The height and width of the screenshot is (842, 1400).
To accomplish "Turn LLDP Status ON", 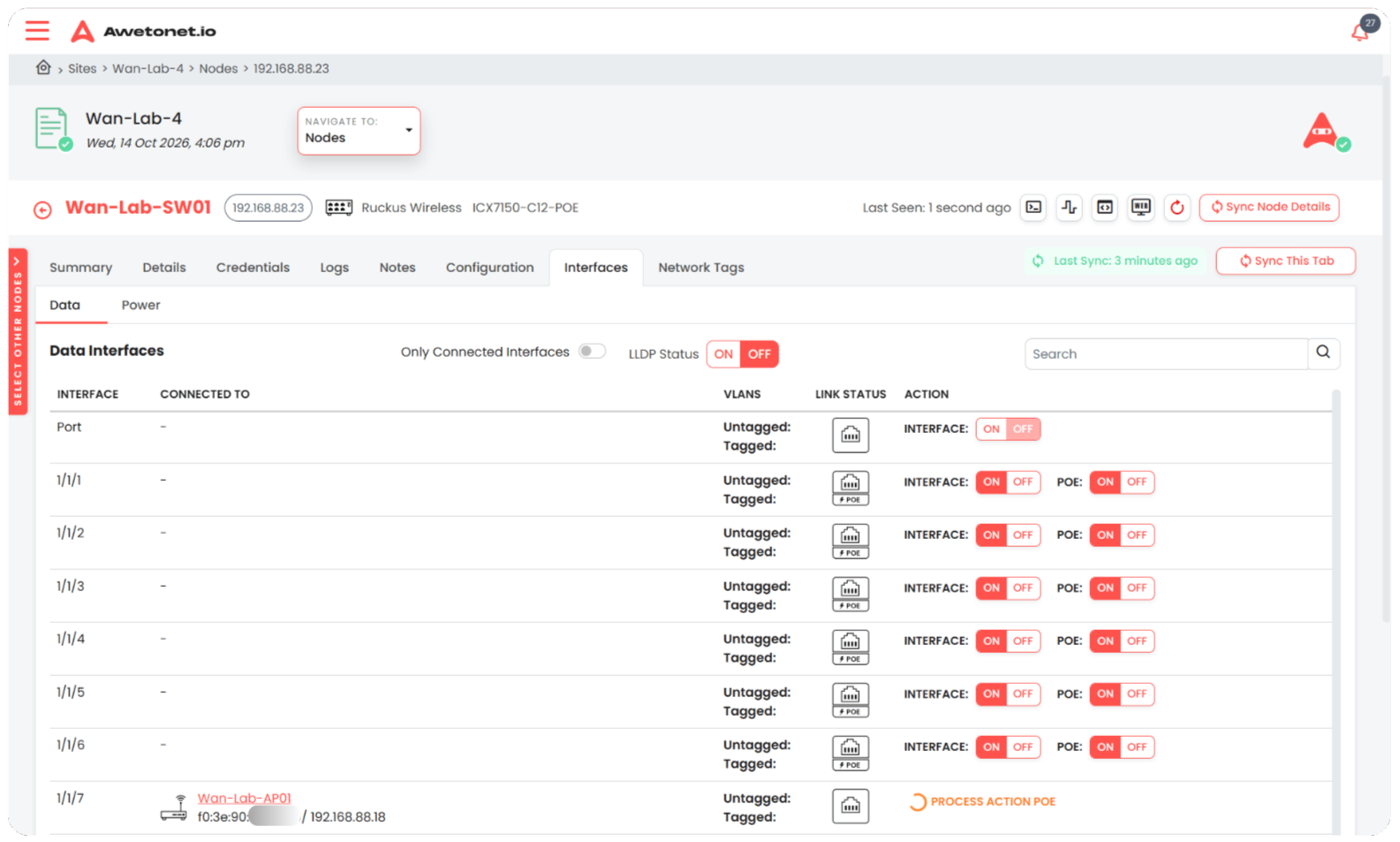I will [x=723, y=354].
